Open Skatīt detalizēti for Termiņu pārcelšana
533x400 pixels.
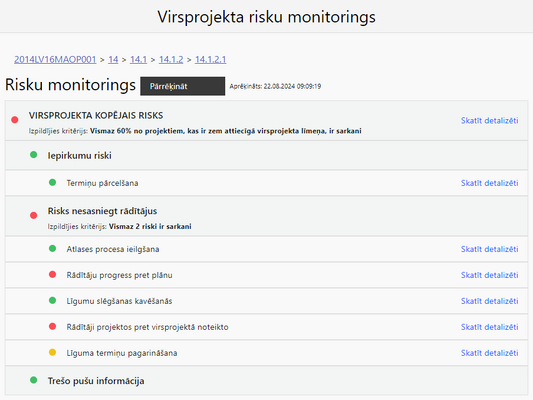(x=489, y=183)
